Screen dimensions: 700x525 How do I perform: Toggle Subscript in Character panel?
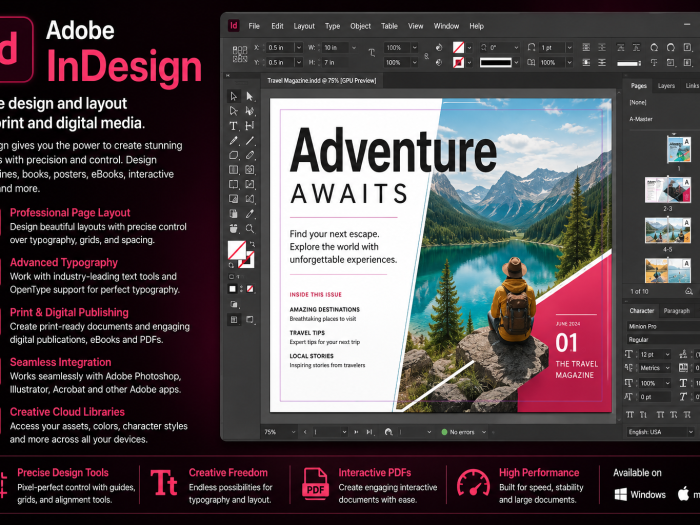pos(674,415)
